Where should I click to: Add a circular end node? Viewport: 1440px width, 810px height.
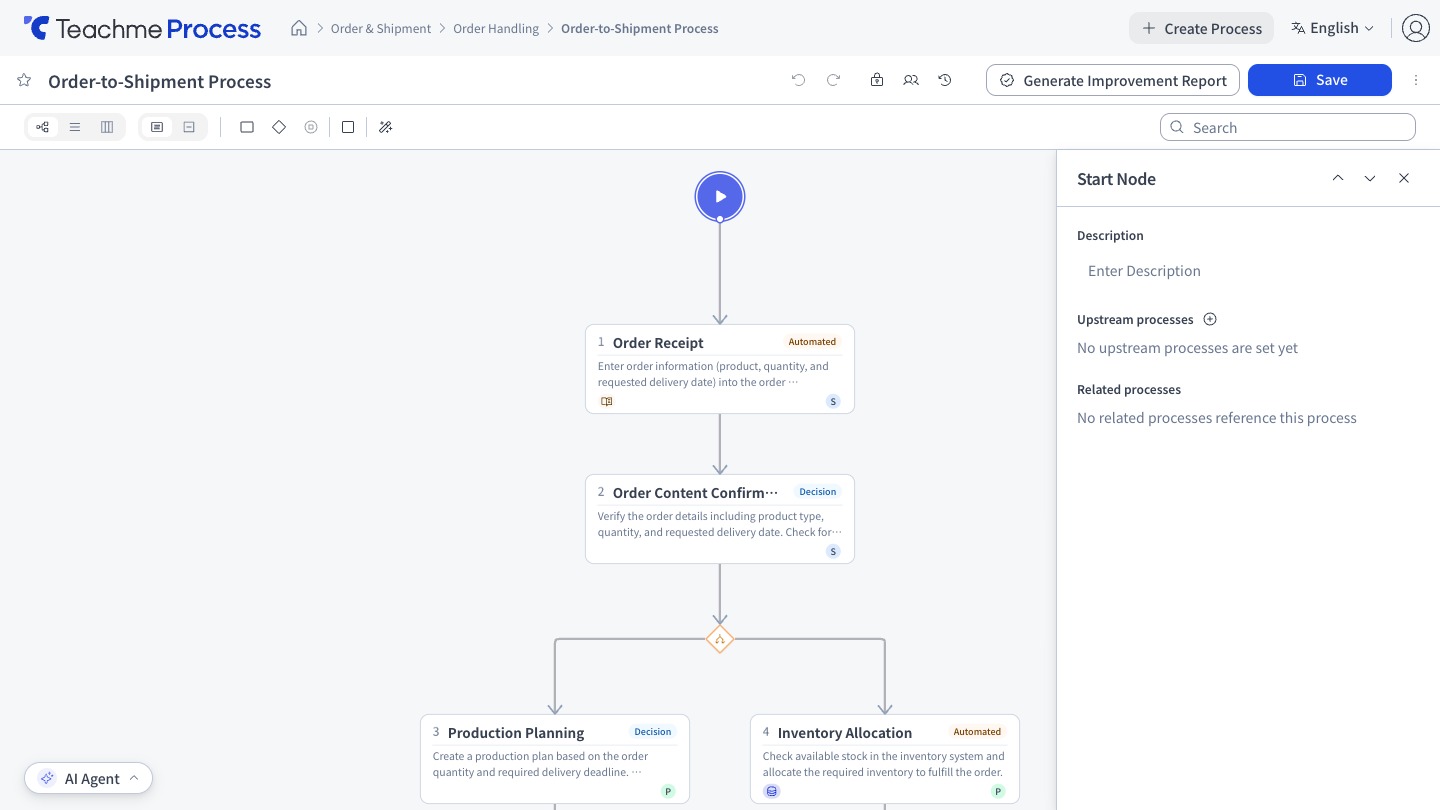coord(311,127)
